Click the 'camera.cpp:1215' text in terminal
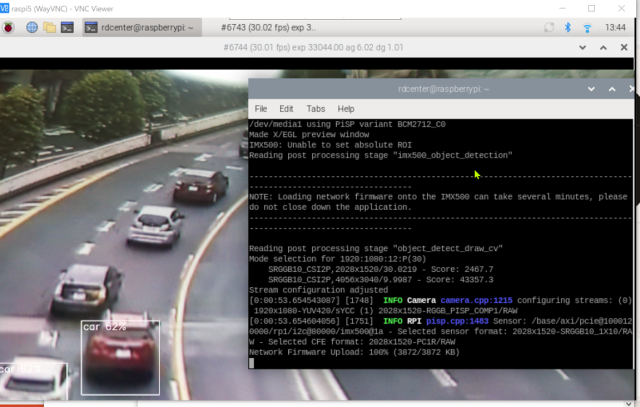The image size is (640, 407). [476, 300]
